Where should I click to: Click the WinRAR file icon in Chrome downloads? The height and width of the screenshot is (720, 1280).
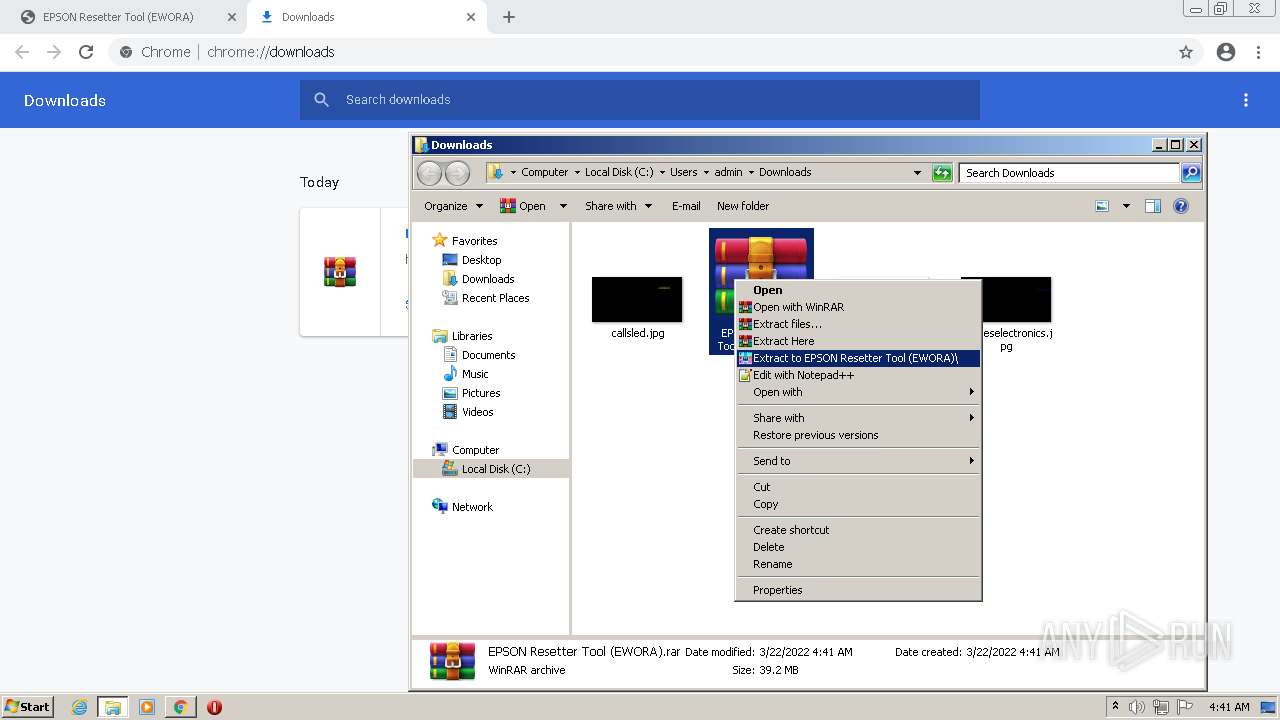coord(340,272)
